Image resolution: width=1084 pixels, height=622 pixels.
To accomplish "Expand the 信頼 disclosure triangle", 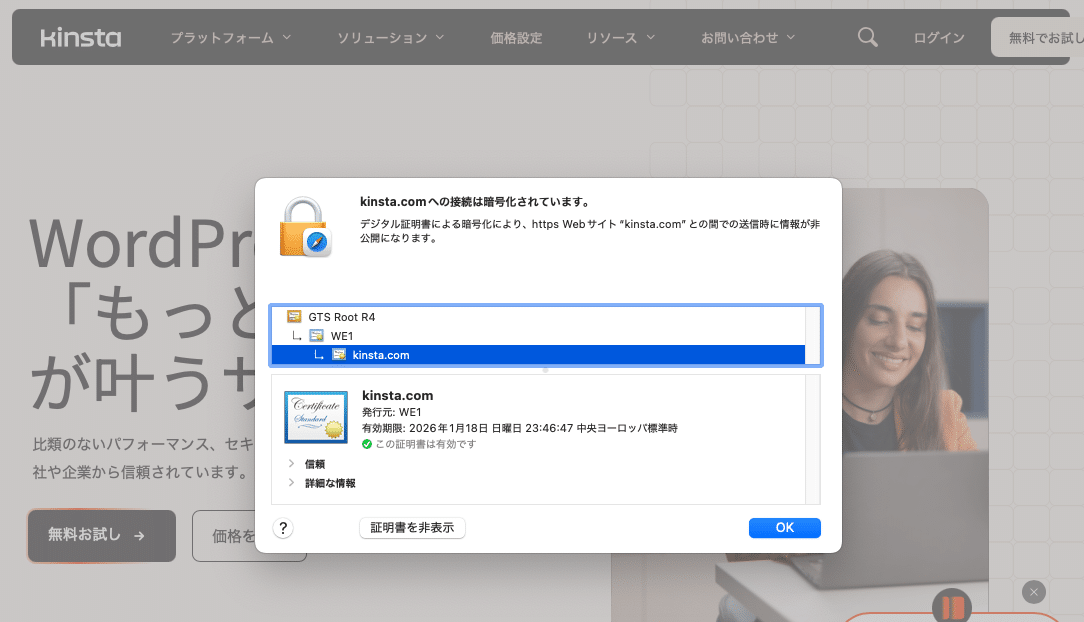I will [x=290, y=462].
